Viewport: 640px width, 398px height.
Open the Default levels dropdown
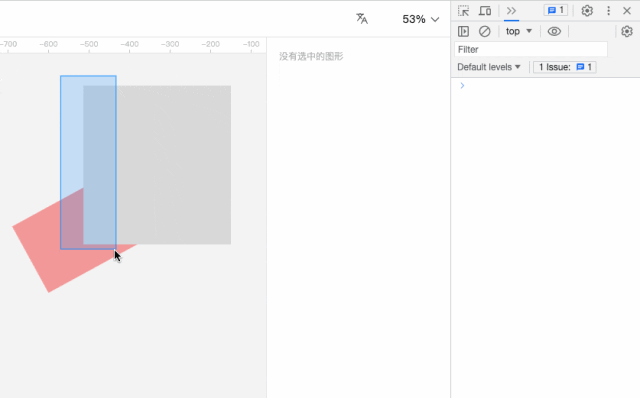tap(489, 67)
